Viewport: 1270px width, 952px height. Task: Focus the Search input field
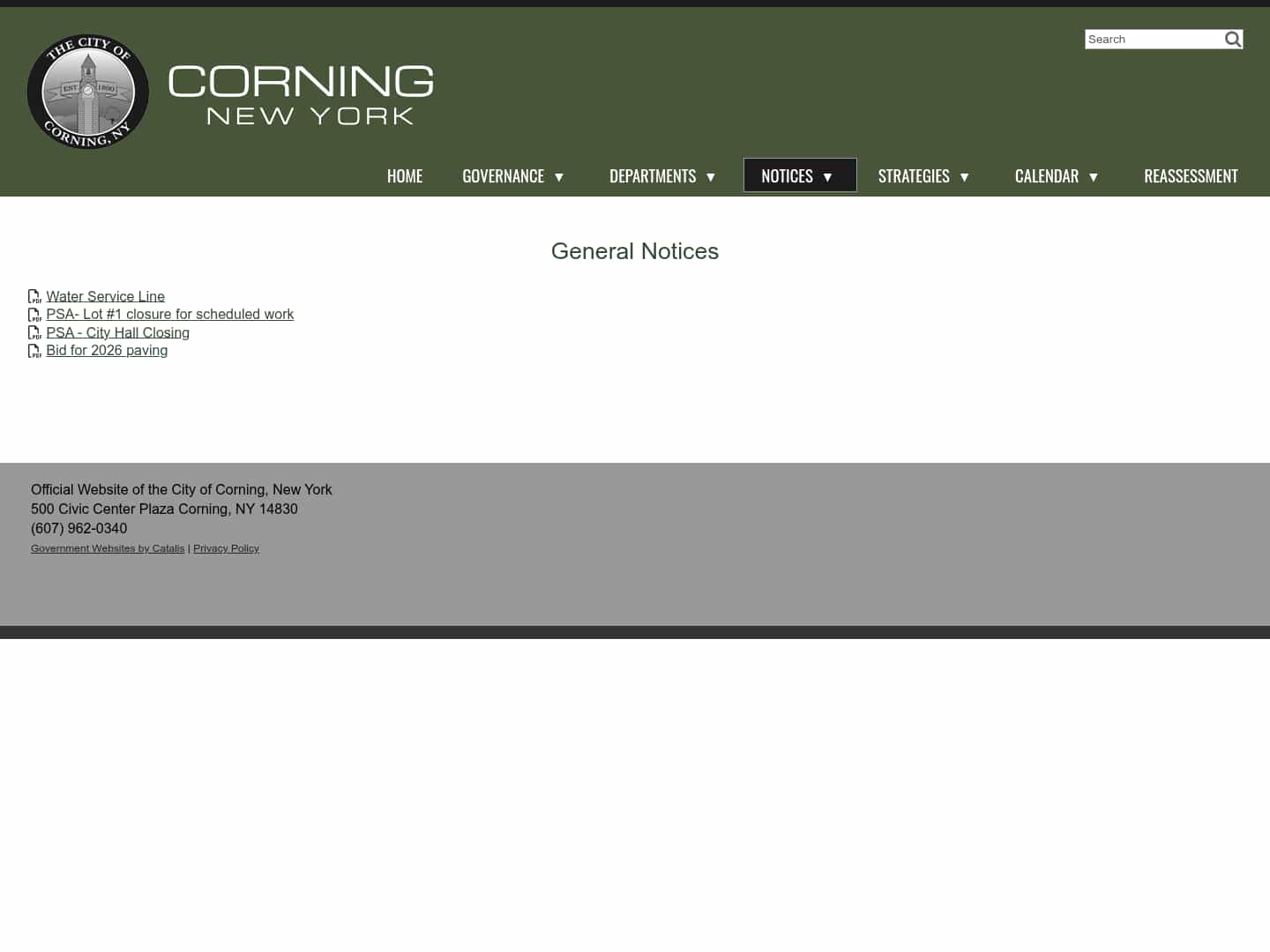click(1154, 39)
